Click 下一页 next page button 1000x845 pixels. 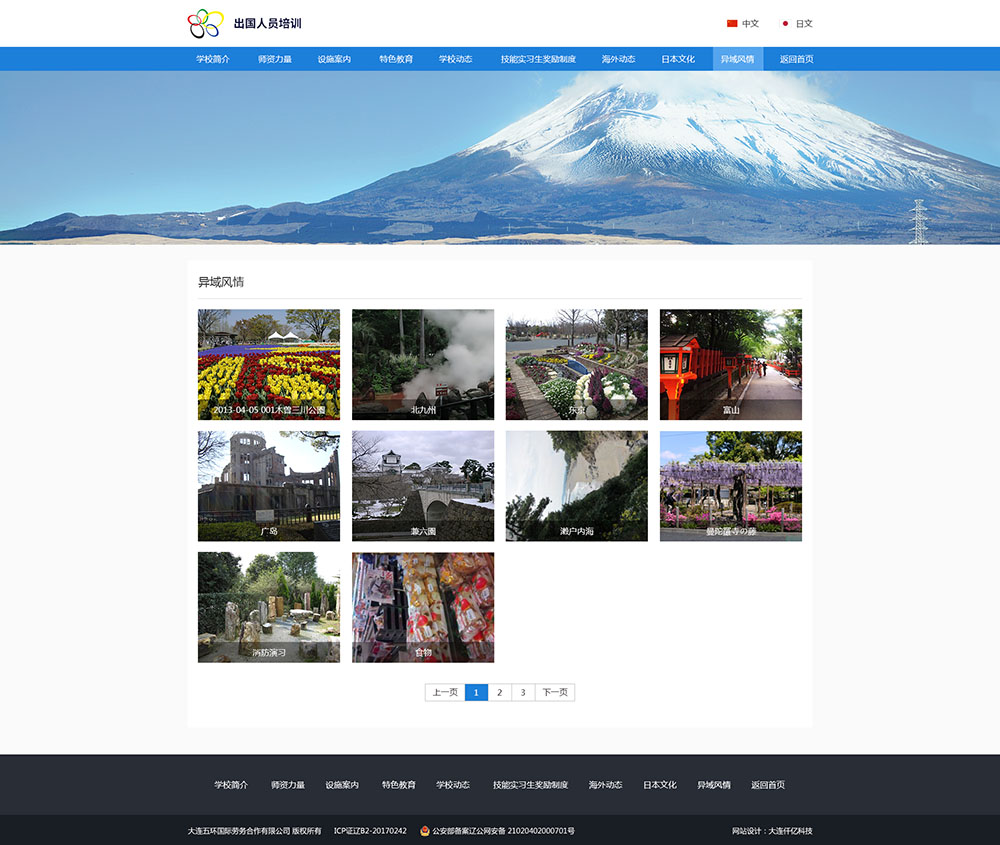pos(555,692)
